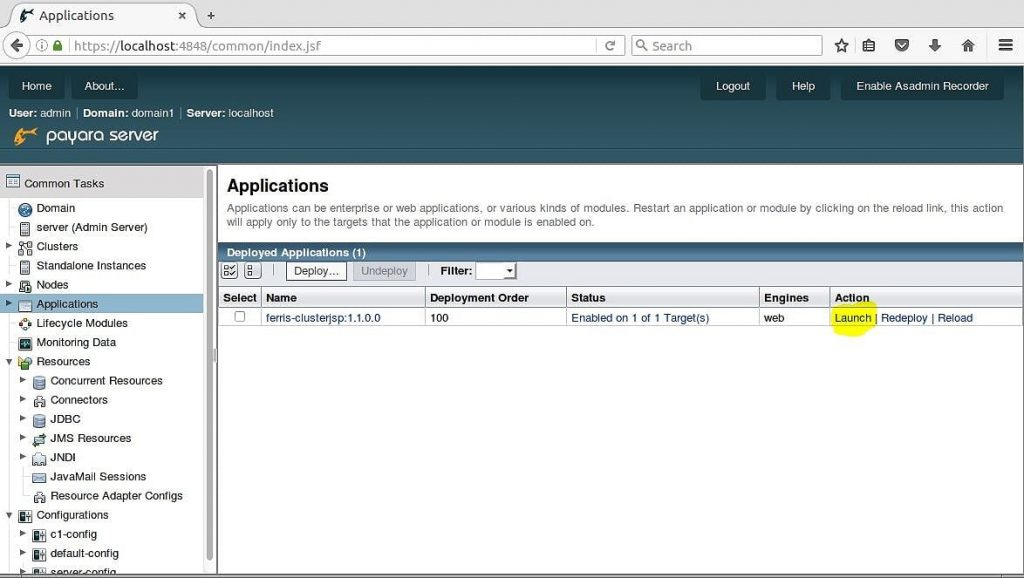Open the bookmarks list icon
The width and height of the screenshot is (1024, 578).
point(869,46)
